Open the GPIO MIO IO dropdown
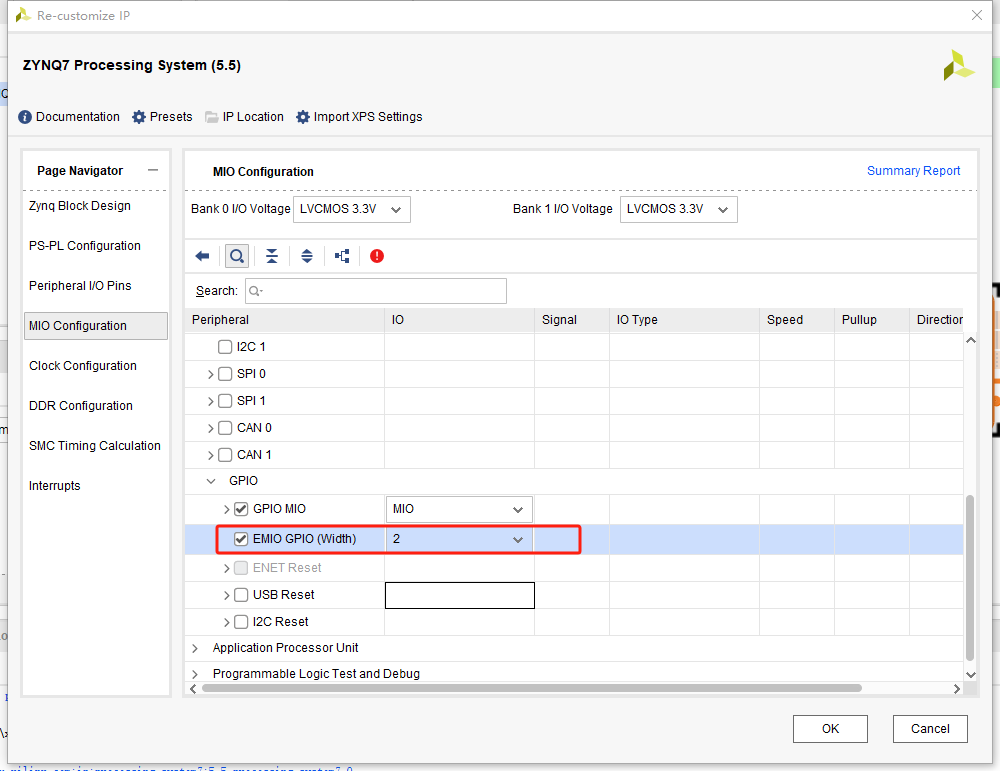 [x=459, y=509]
